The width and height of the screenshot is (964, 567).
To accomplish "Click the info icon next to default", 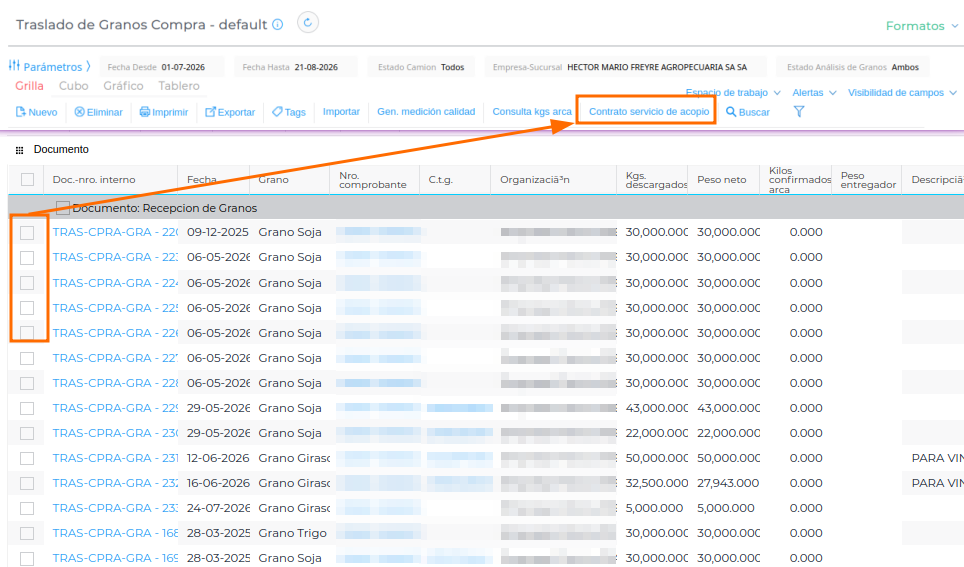I will tap(278, 25).
